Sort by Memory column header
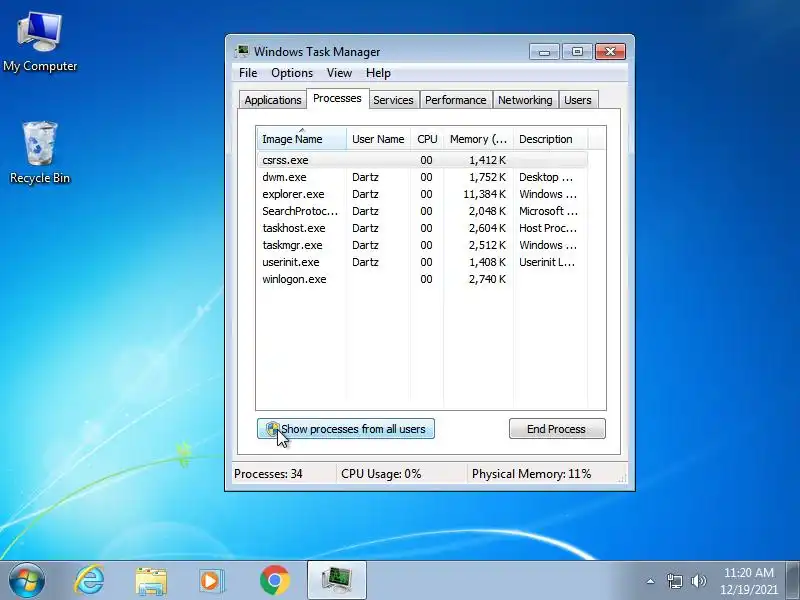 [478, 139]
